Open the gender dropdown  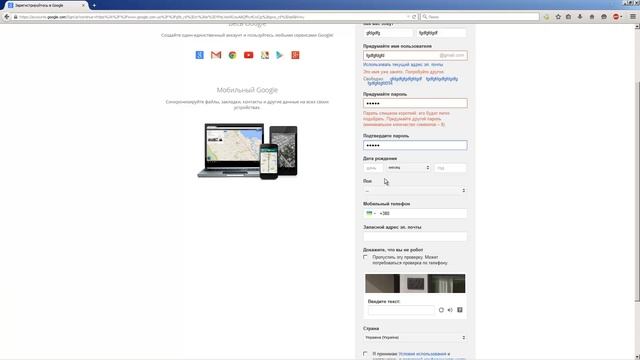[415, 191]
